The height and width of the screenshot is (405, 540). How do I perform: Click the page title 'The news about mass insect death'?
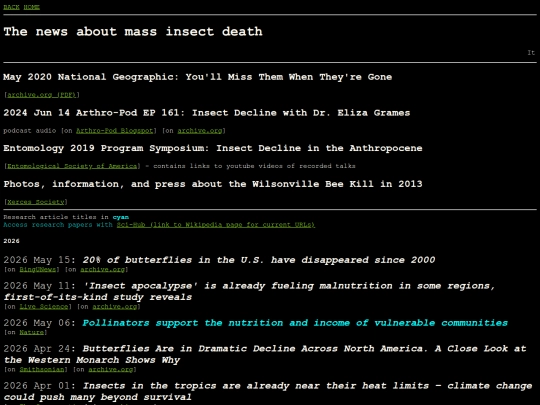click(x=133, y=32)
